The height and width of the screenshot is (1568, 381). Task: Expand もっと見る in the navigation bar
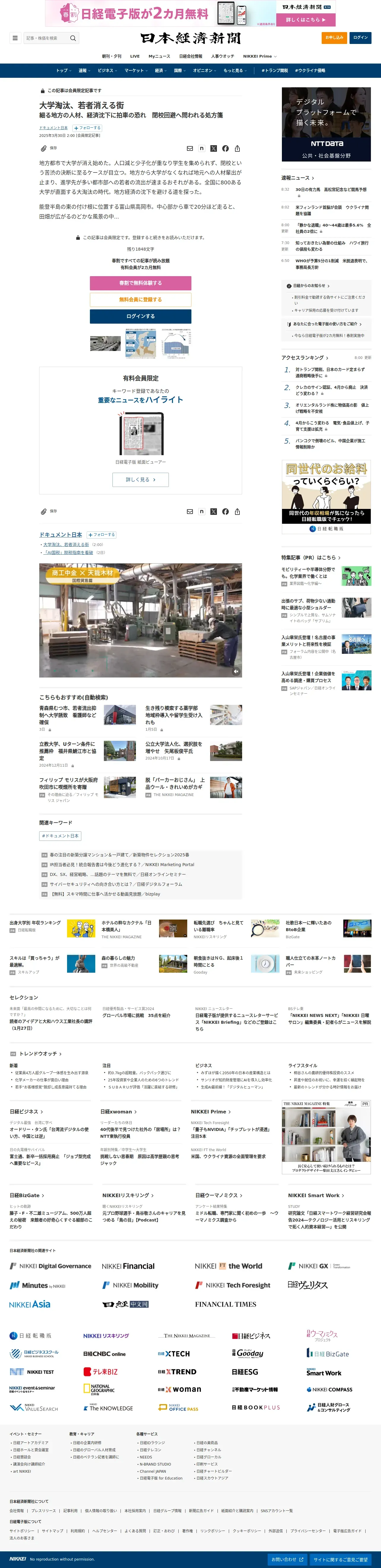pyautogui.click(x=235, y=71)
